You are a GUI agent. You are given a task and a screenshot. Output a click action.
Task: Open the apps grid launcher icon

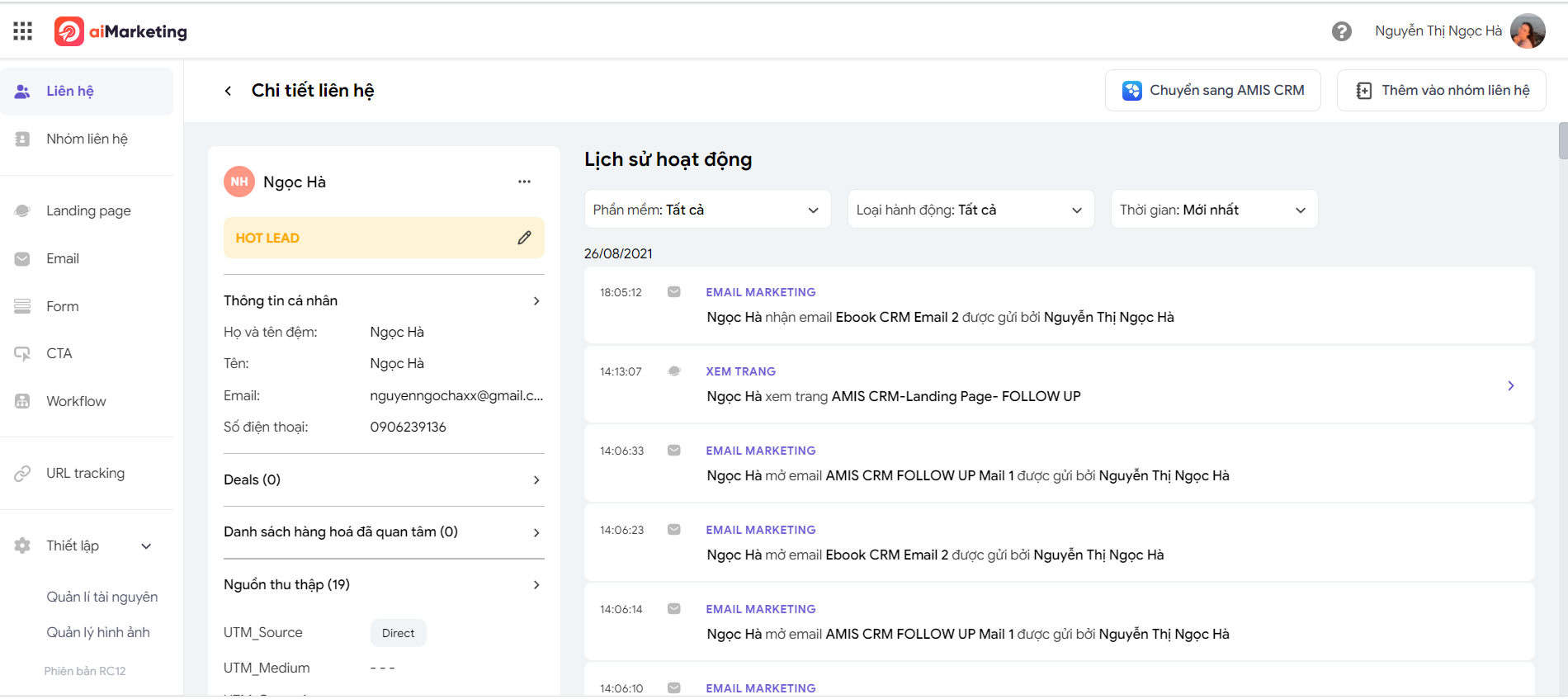(x=23, y=31)
